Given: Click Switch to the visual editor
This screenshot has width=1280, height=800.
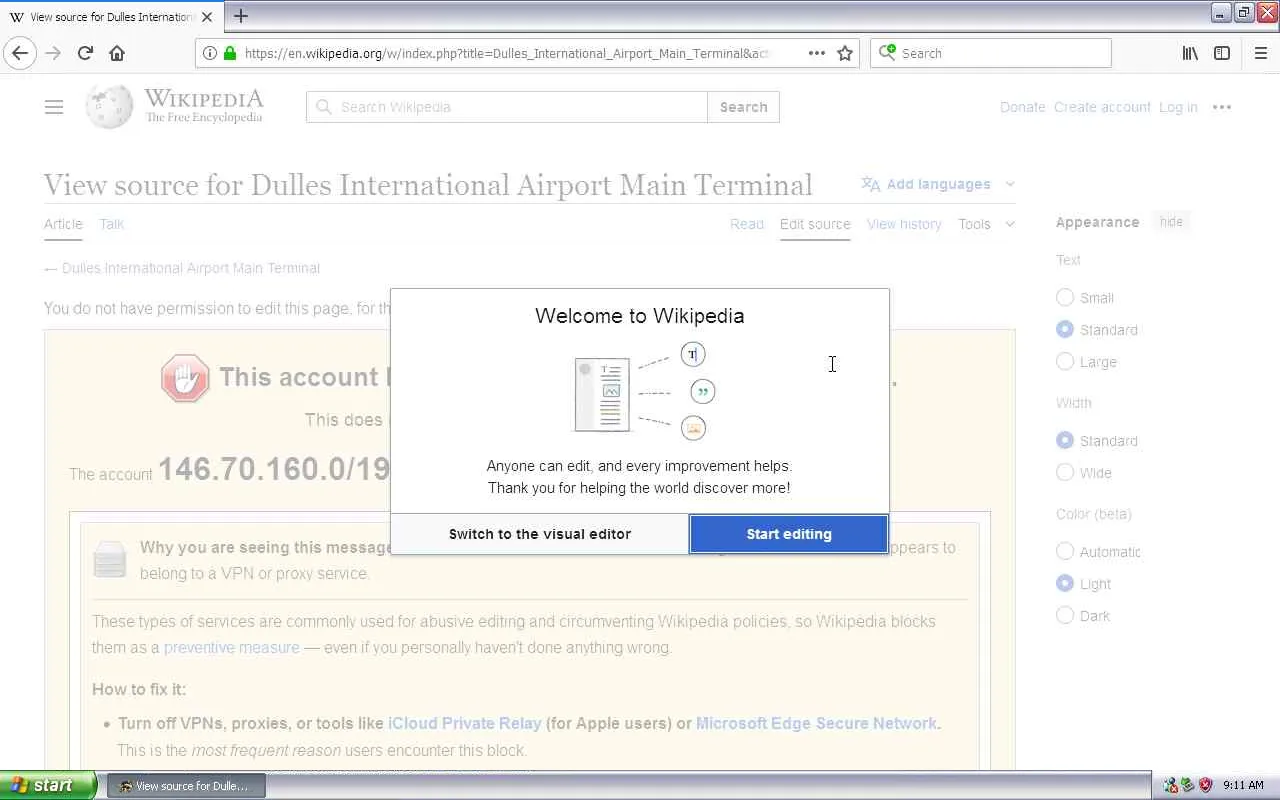Looking at the screenshot, I should click(540, 534).
